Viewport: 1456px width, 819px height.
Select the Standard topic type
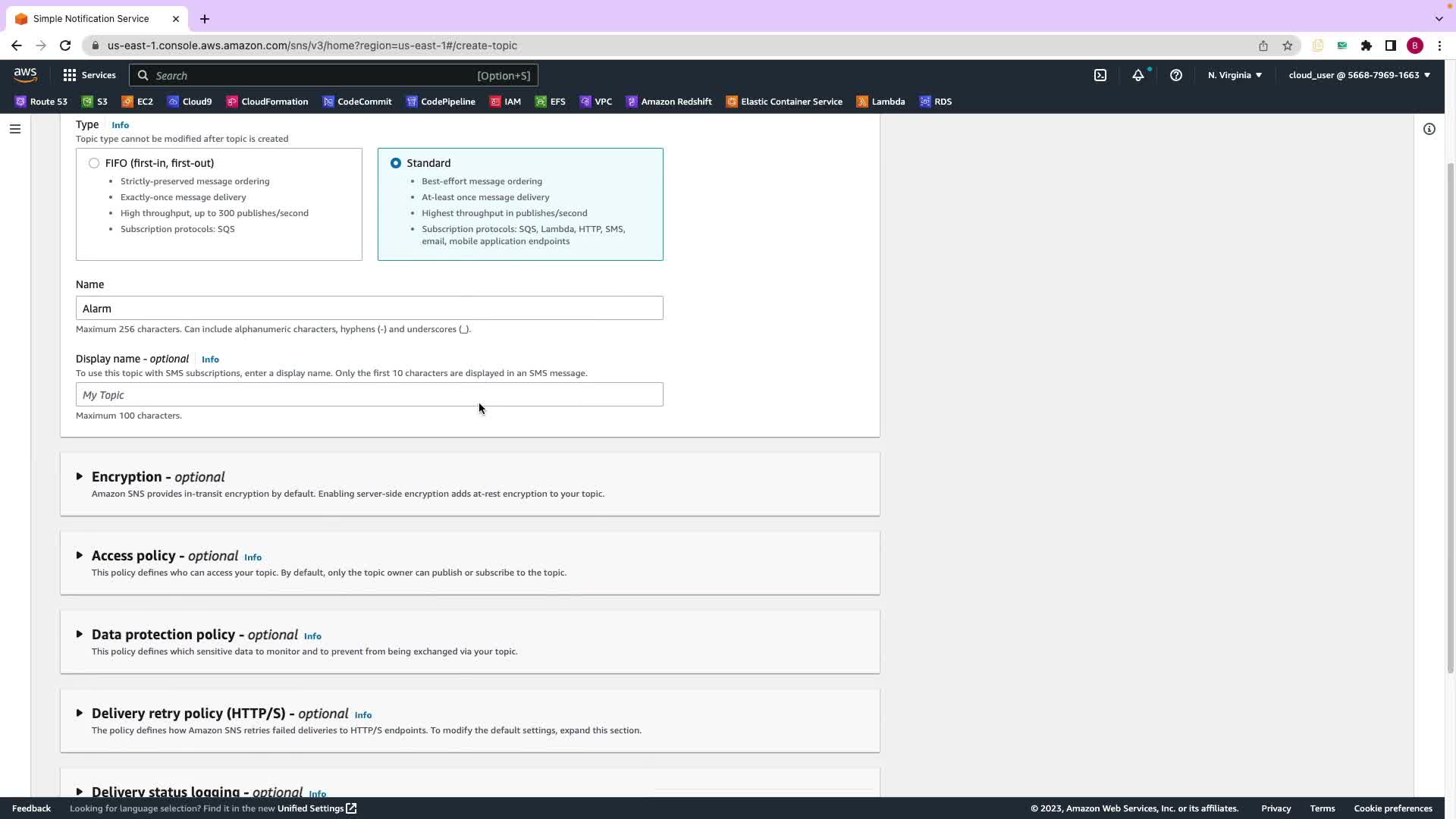point(396,163)
